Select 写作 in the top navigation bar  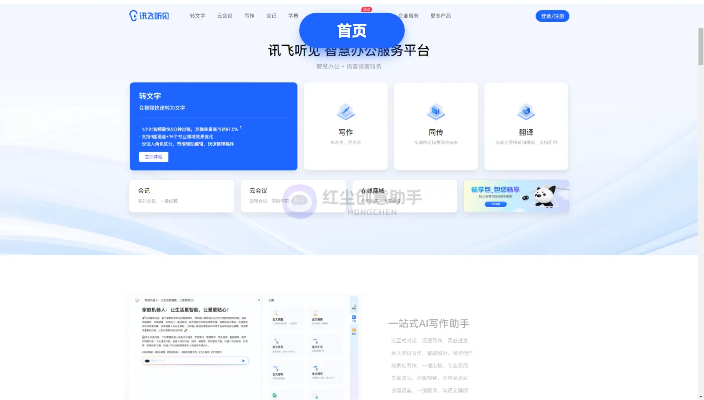pos(249,16)
